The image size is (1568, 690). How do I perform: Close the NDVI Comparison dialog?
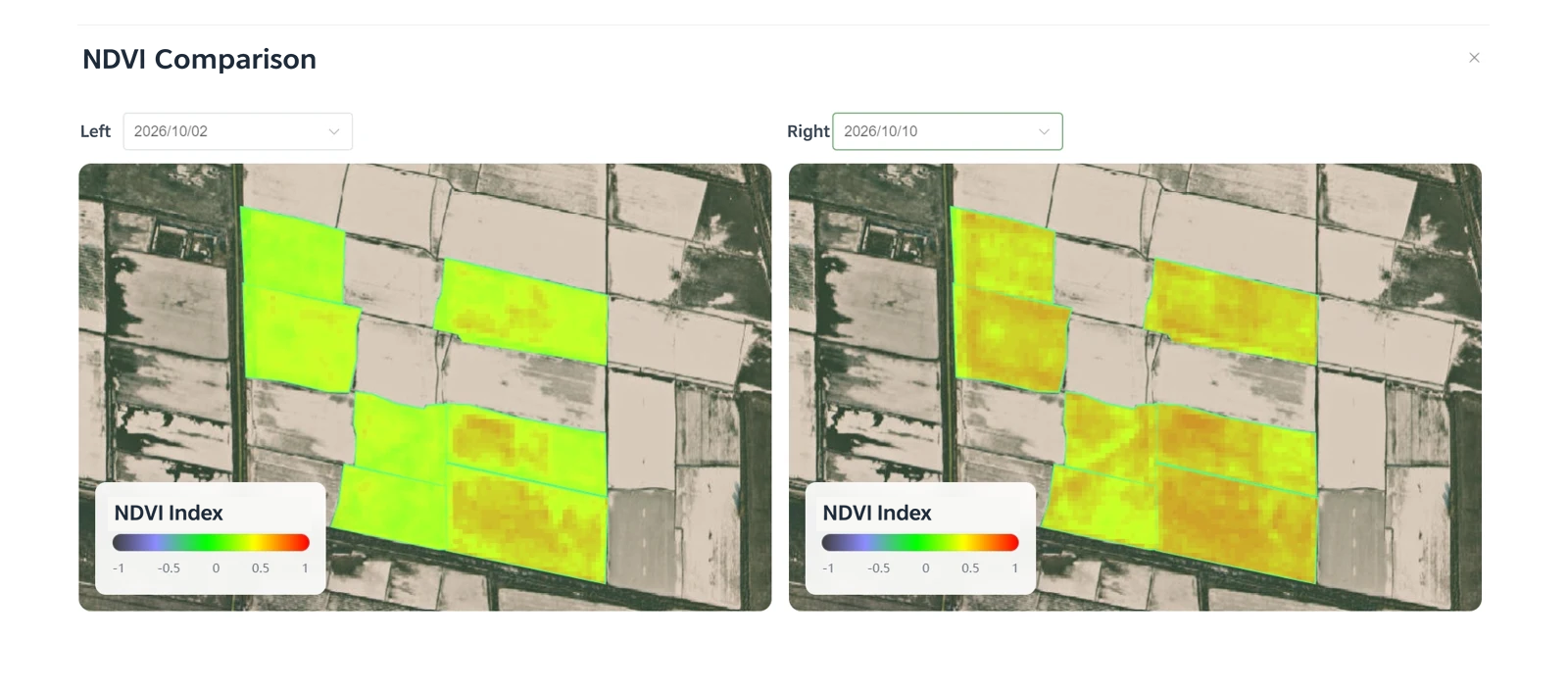tap(1474, 58)
